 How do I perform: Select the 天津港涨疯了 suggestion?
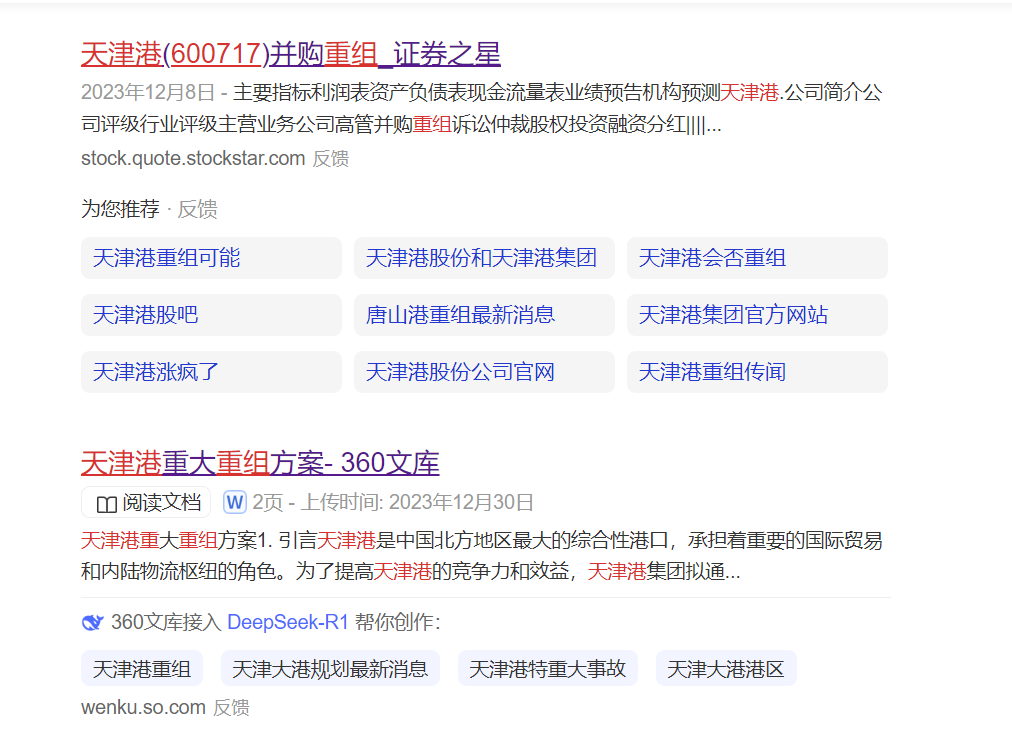(x=211, y=372)
